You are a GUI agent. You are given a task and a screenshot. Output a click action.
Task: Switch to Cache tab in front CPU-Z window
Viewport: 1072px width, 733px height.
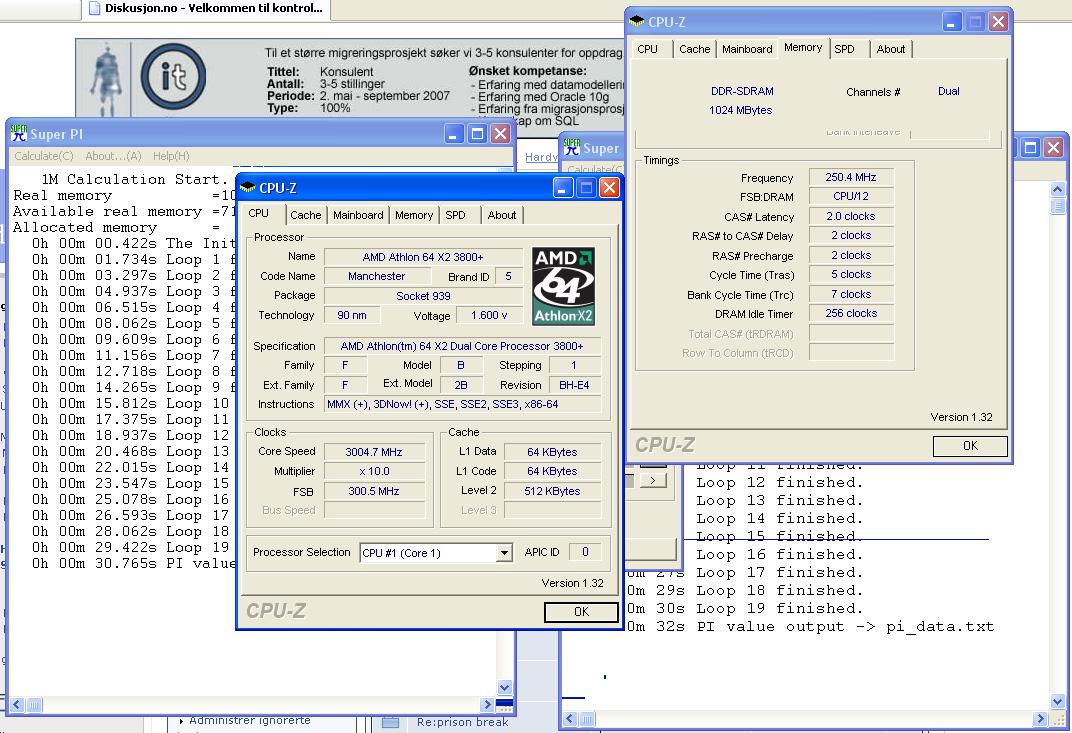305,215
